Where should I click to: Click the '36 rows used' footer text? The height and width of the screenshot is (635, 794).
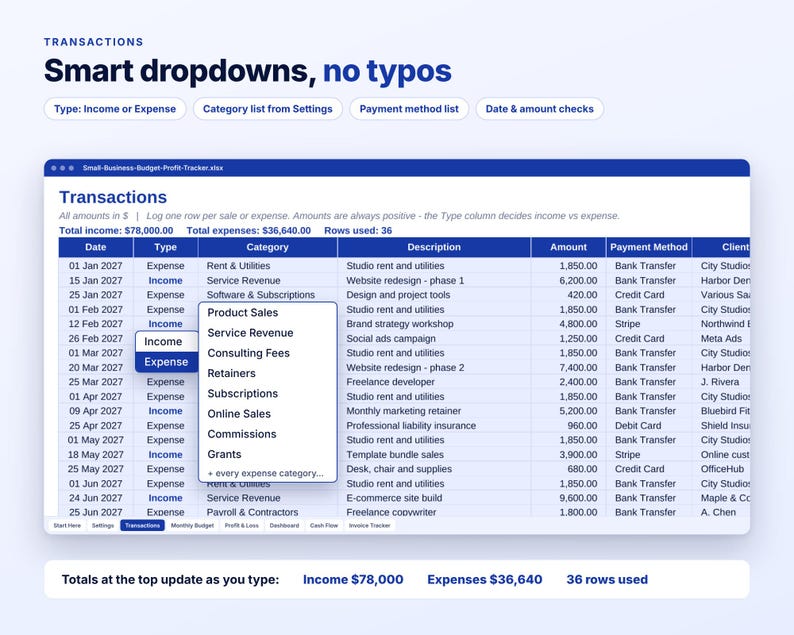tap(607, 579)
